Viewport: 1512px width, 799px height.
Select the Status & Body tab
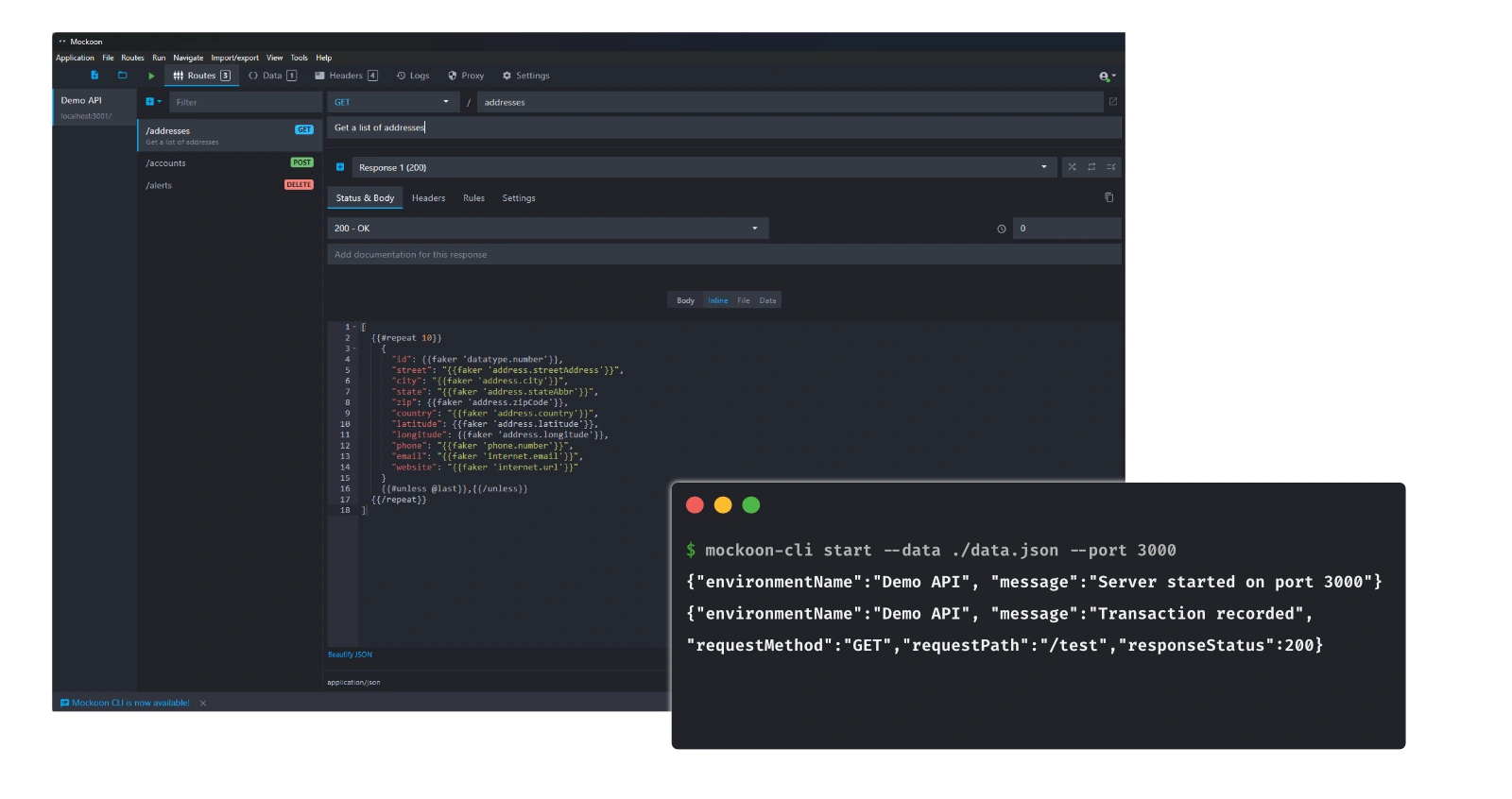[365, 198]
